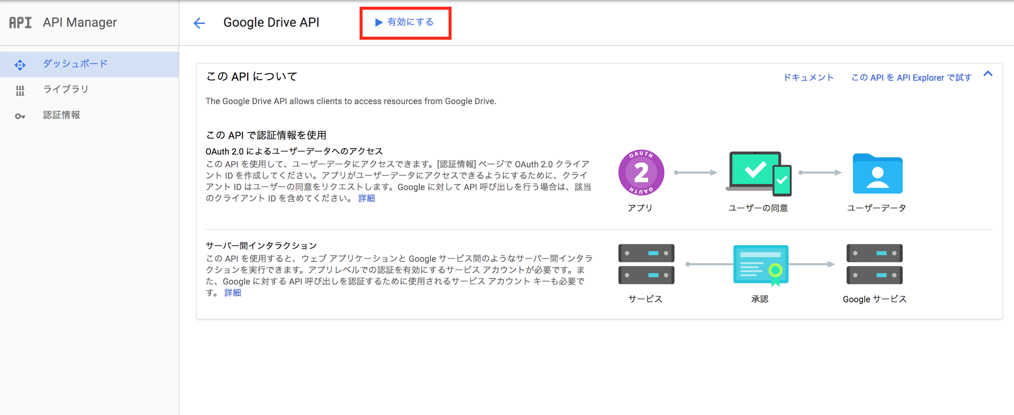Click the purple OAuth 2 app icon

click(x=640, y=173)
